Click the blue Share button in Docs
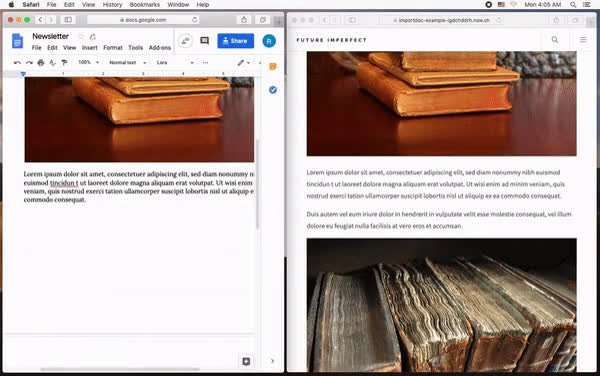This screenshot has height=376, width=600. click(236, 41)
